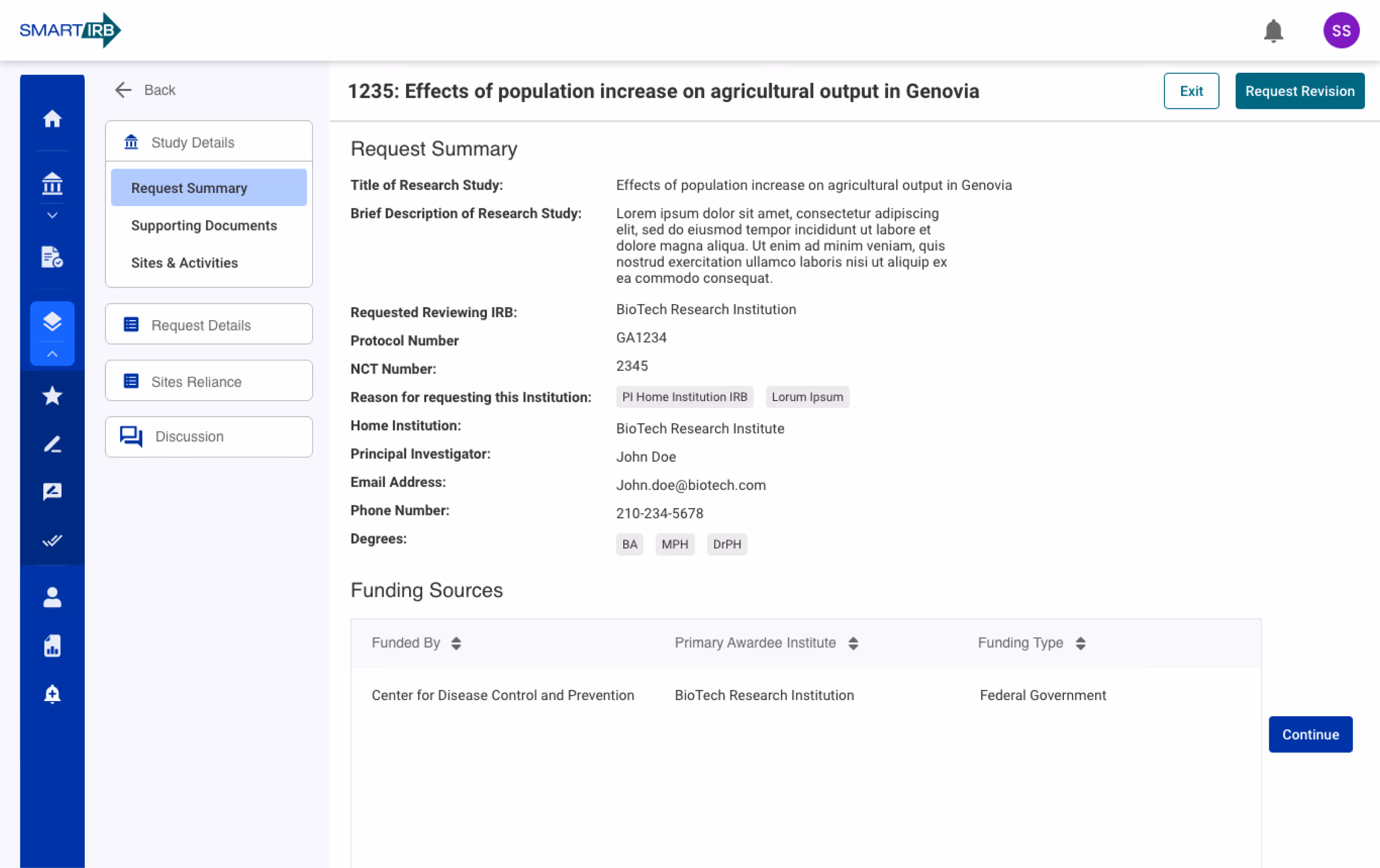Open the double-checkmark icon in sidebar

[x=52, y=541]
